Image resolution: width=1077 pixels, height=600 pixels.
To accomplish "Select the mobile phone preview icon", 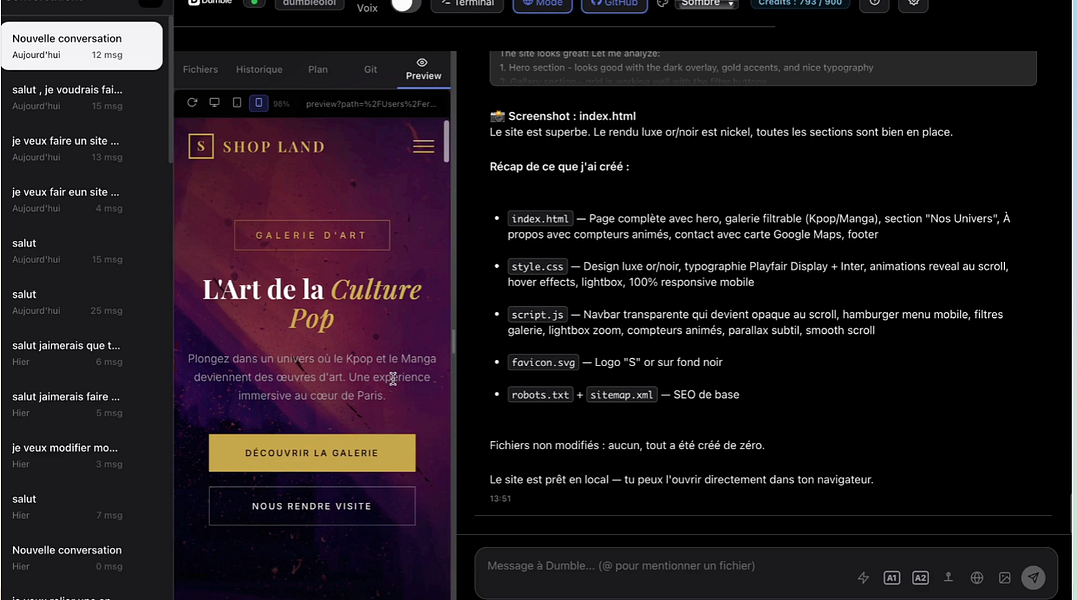I will 258,103.
